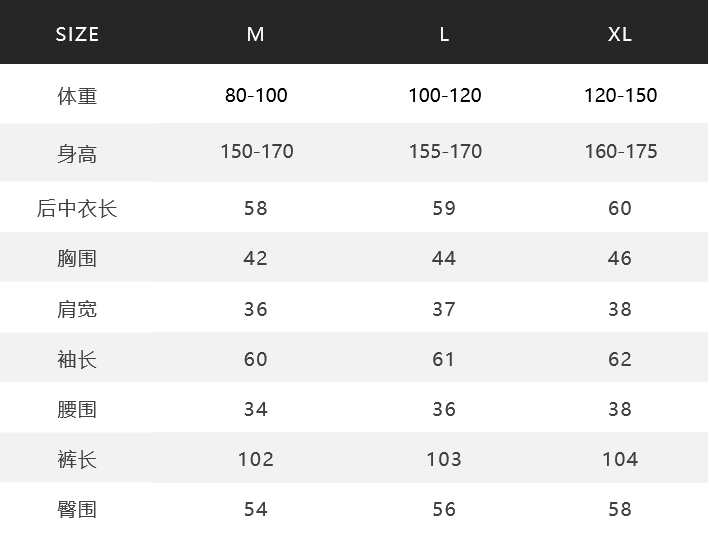Viewport: 709px width, 533px height.
Task: Select the M column header
Action: pyautogui.click(x=255, y=34)
